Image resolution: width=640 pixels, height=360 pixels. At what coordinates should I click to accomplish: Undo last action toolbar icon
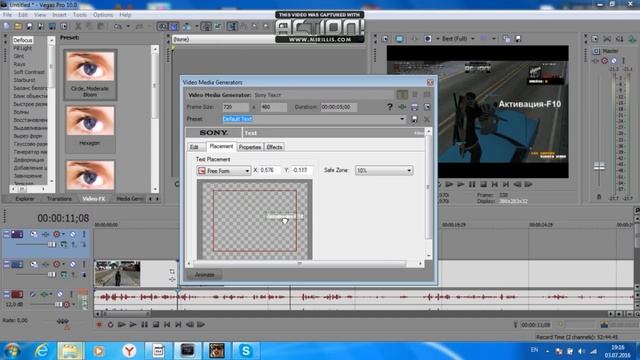click(118, 27)
